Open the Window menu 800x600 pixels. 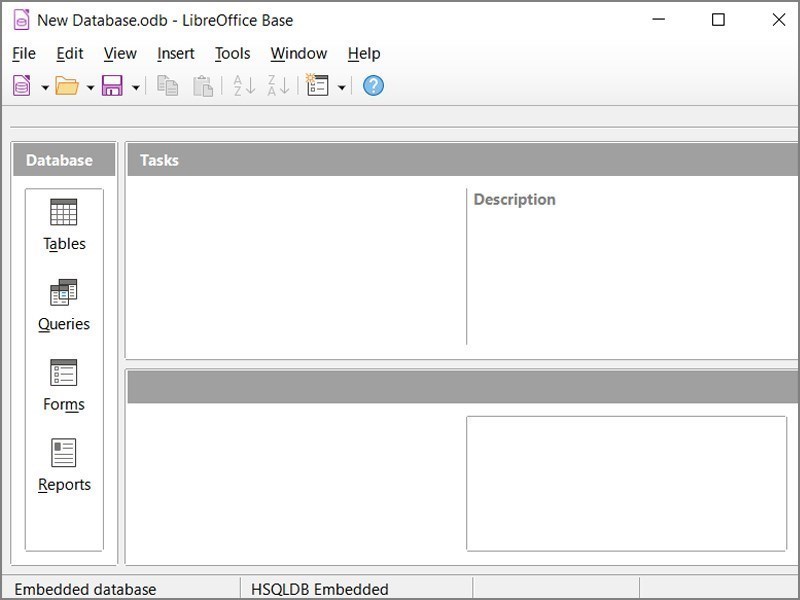pos(298,54)
